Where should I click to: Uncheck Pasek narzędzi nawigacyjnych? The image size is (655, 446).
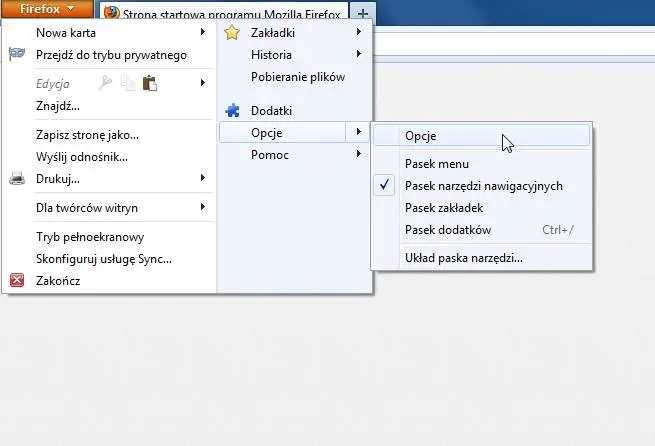click(483, 186)
